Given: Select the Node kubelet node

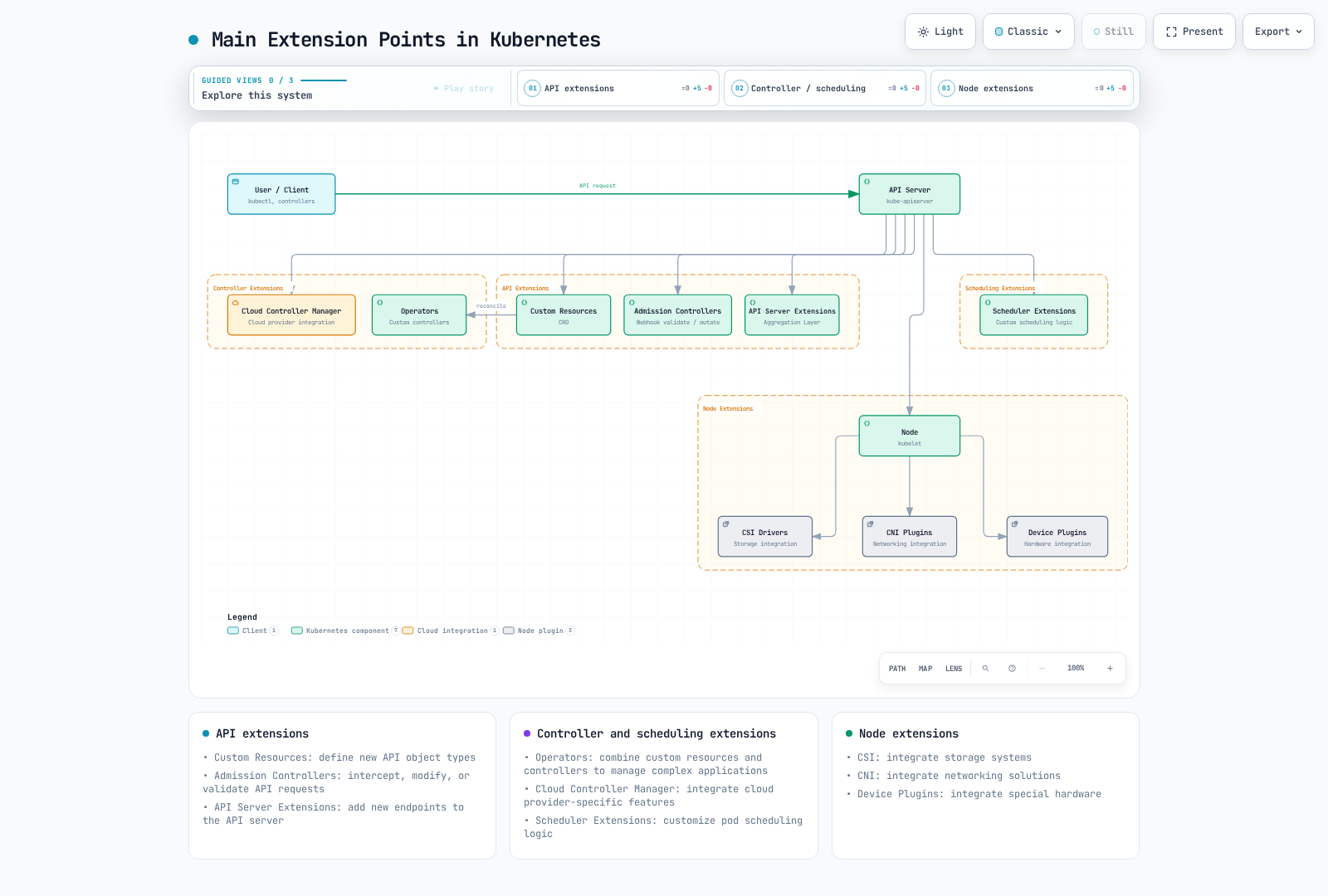Looking at the screenshot, I should pyautogui.click(x=910, y=436).
